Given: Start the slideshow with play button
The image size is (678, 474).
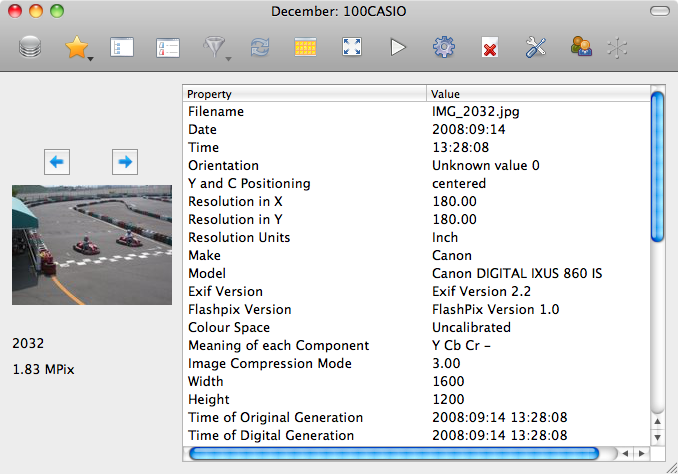Looking at the screenshot, I should tap(398, 47).
